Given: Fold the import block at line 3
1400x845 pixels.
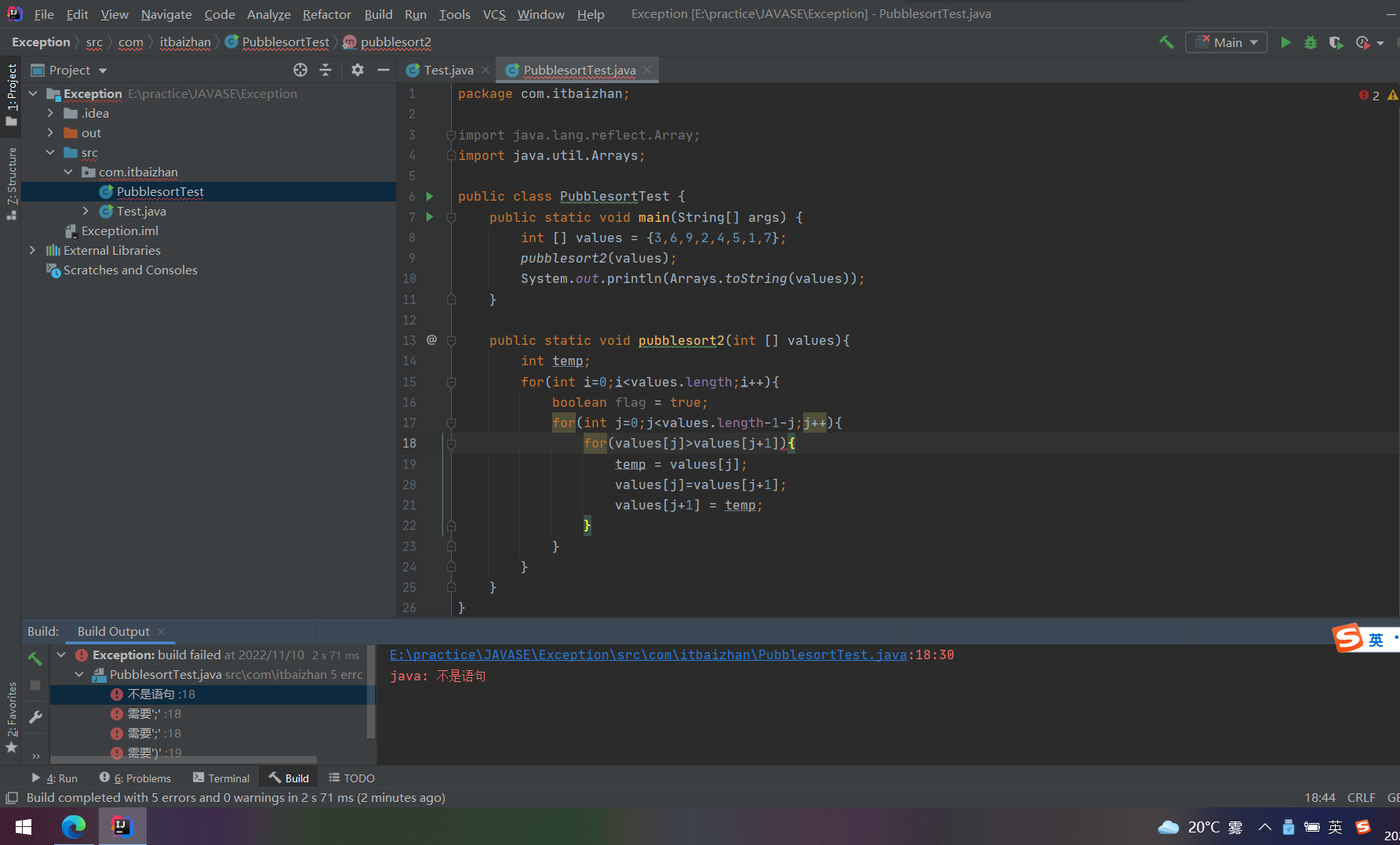Looking at the screenshot, I should click(x=452, y=135).
